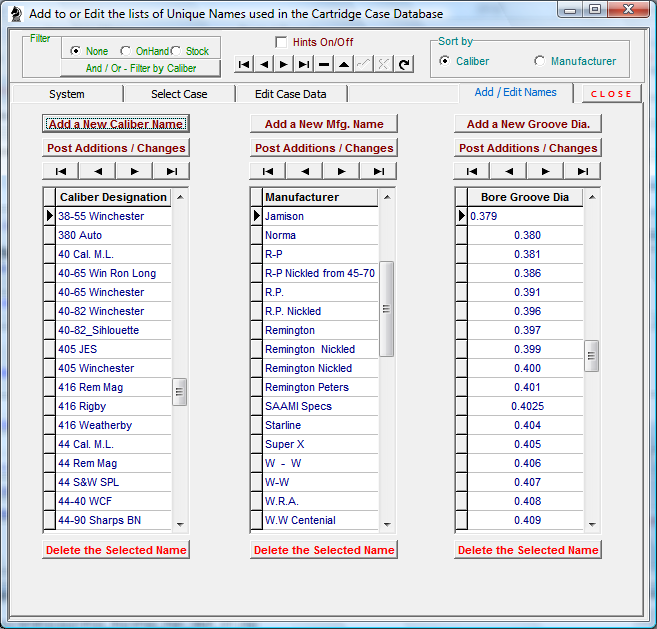Viewport: 657px width, 629px height.
Task: Sort by Manufacturer radio button
Action: tap(540, 61)
